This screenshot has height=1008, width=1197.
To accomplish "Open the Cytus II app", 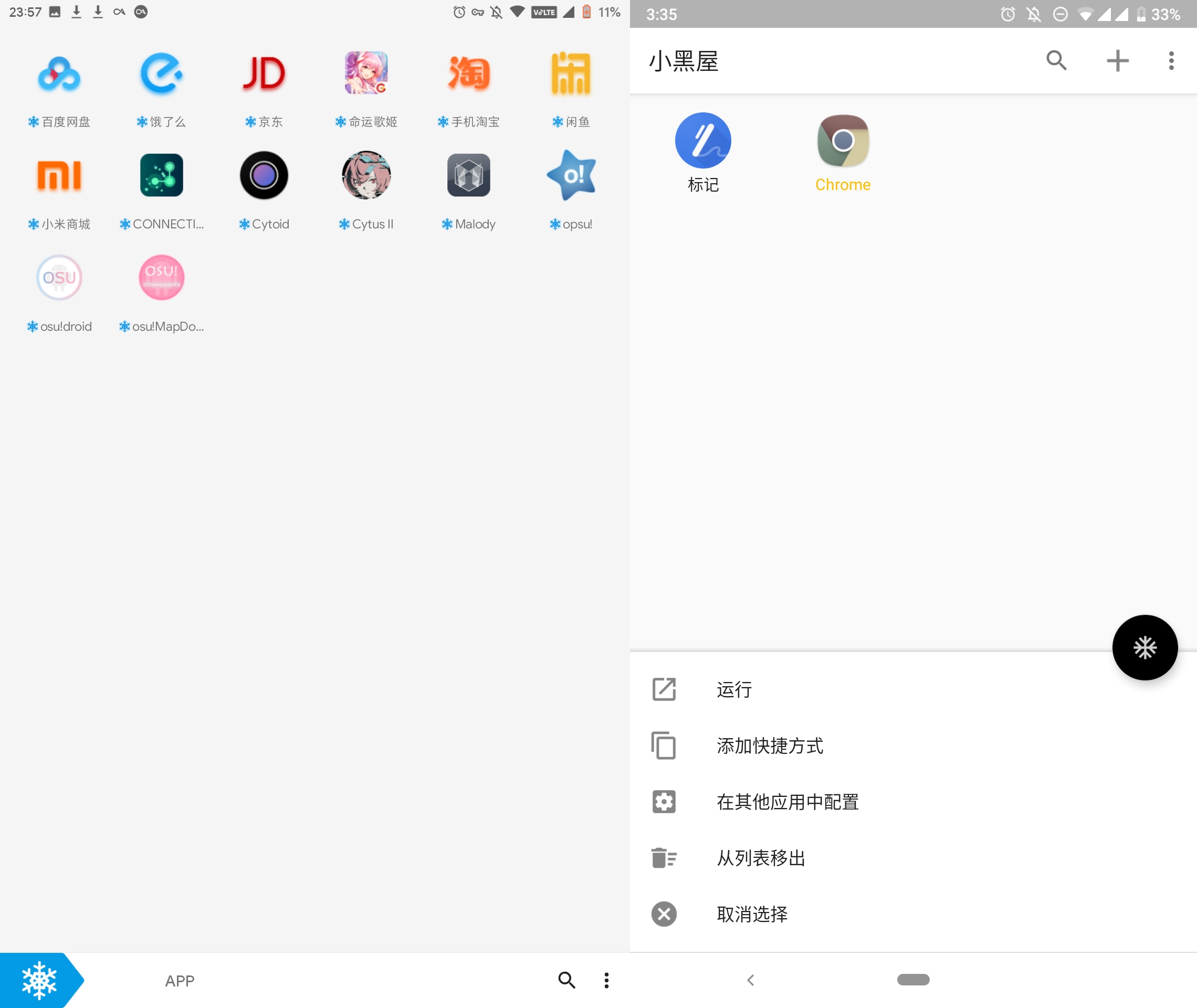I will tap(366, 176).
